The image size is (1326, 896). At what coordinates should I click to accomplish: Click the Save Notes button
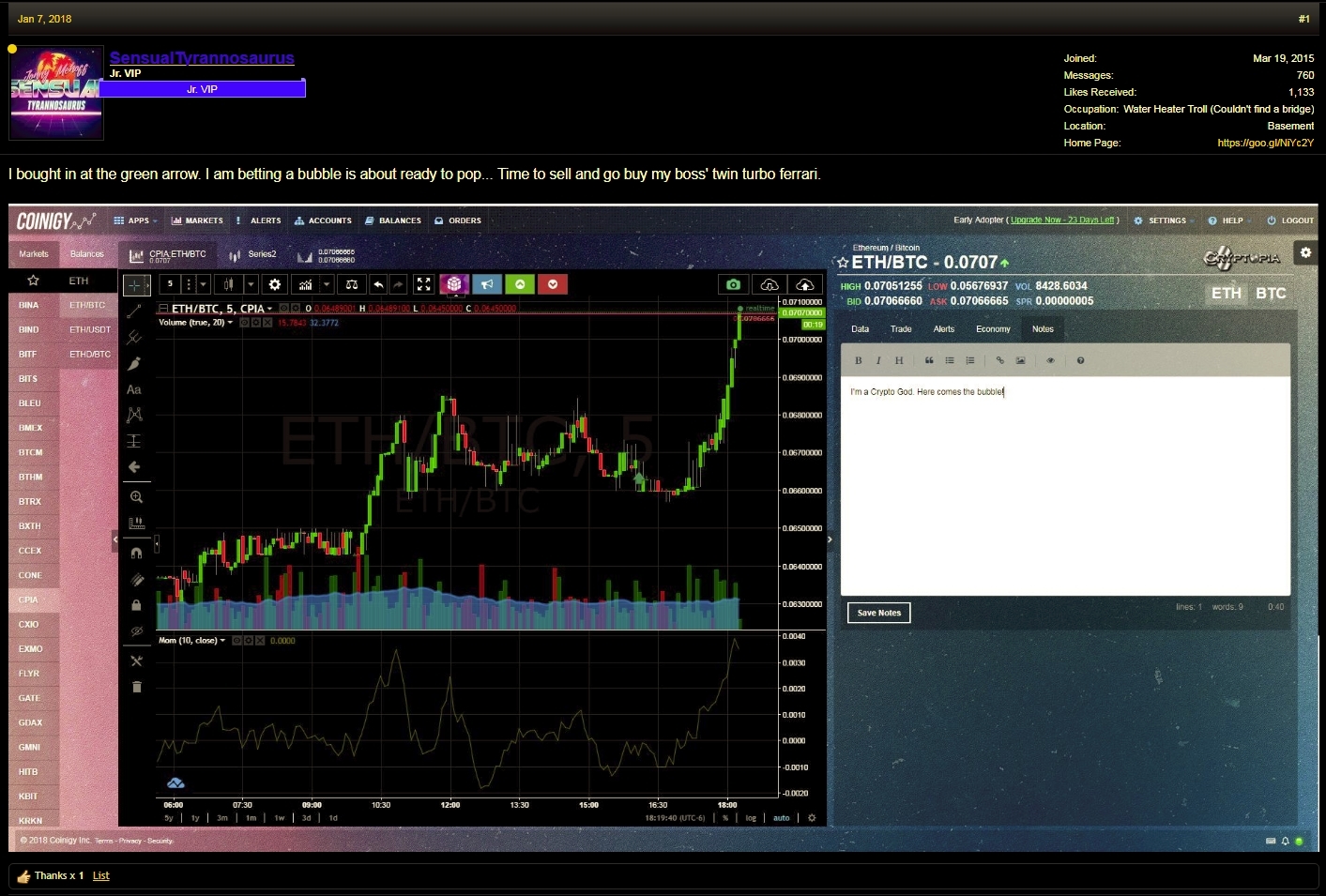(x=878, y=613)
